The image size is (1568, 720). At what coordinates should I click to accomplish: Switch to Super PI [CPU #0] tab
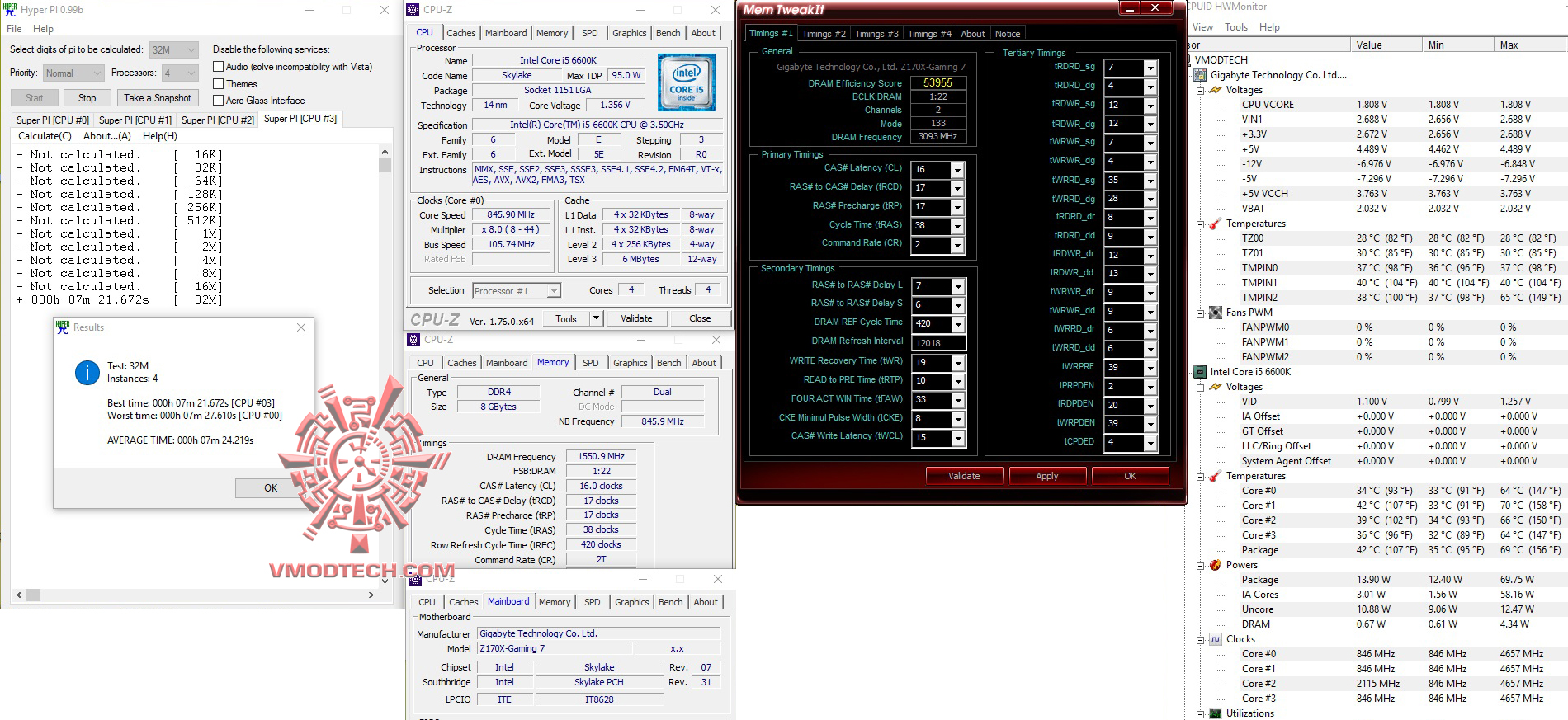click(53, 120)
